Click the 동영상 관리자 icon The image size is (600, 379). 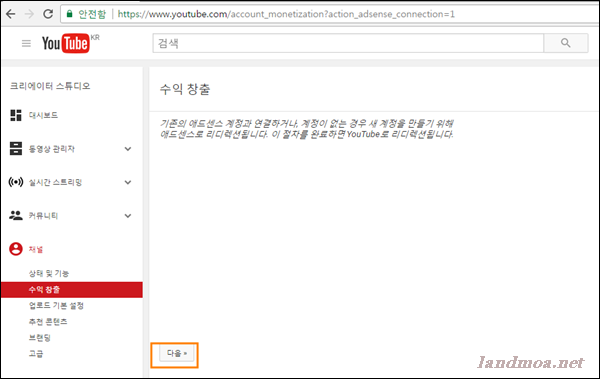(16, 149)
